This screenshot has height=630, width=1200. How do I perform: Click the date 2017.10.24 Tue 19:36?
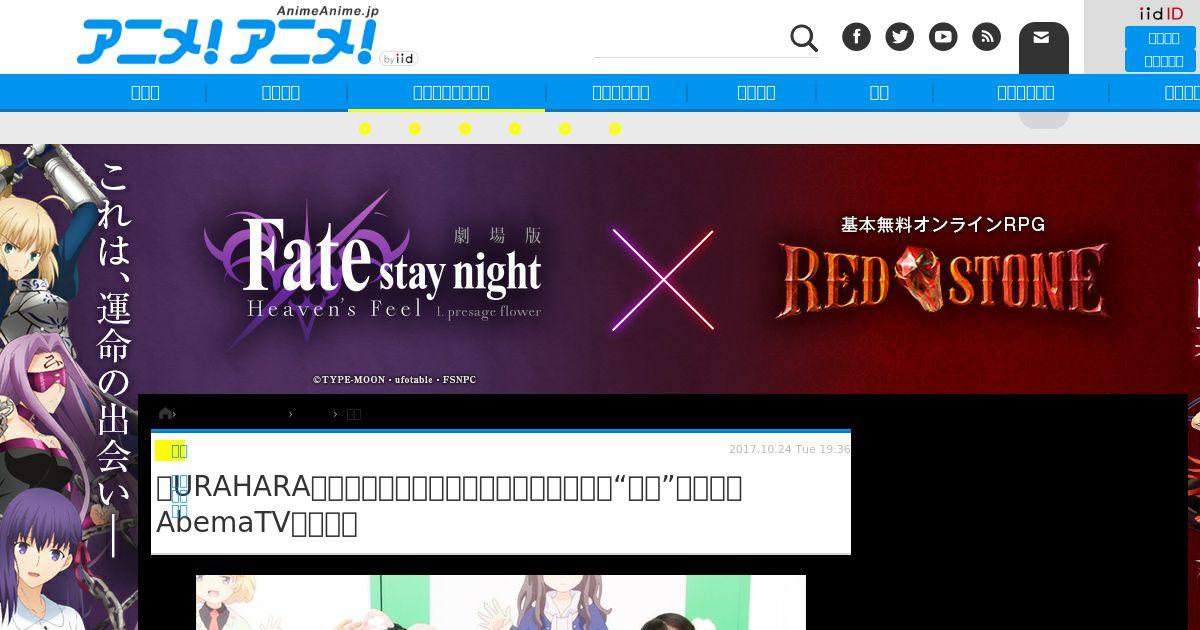click(789, 449)
